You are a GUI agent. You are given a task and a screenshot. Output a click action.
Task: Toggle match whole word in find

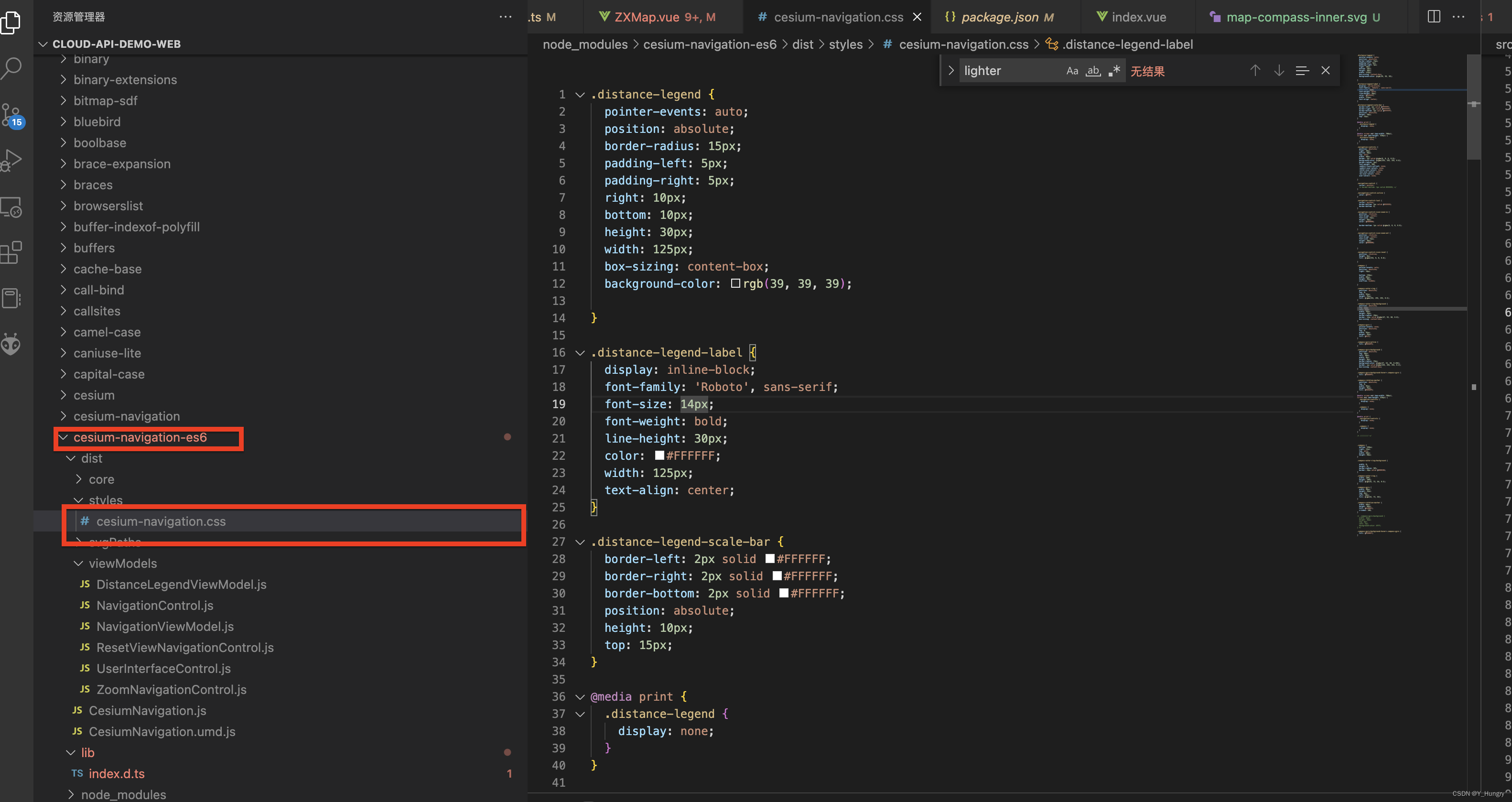(1093, 70)
